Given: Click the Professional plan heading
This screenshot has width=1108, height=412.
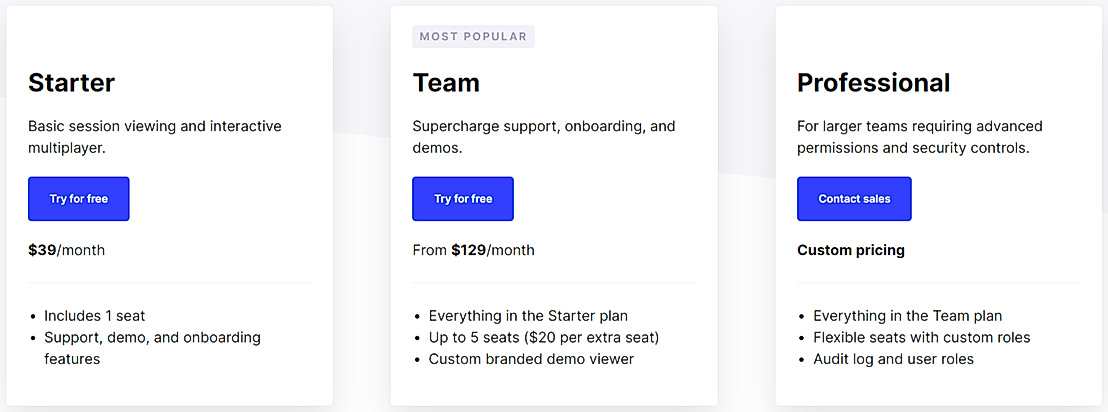Looking at the screenshot, I should pos(873,83).
